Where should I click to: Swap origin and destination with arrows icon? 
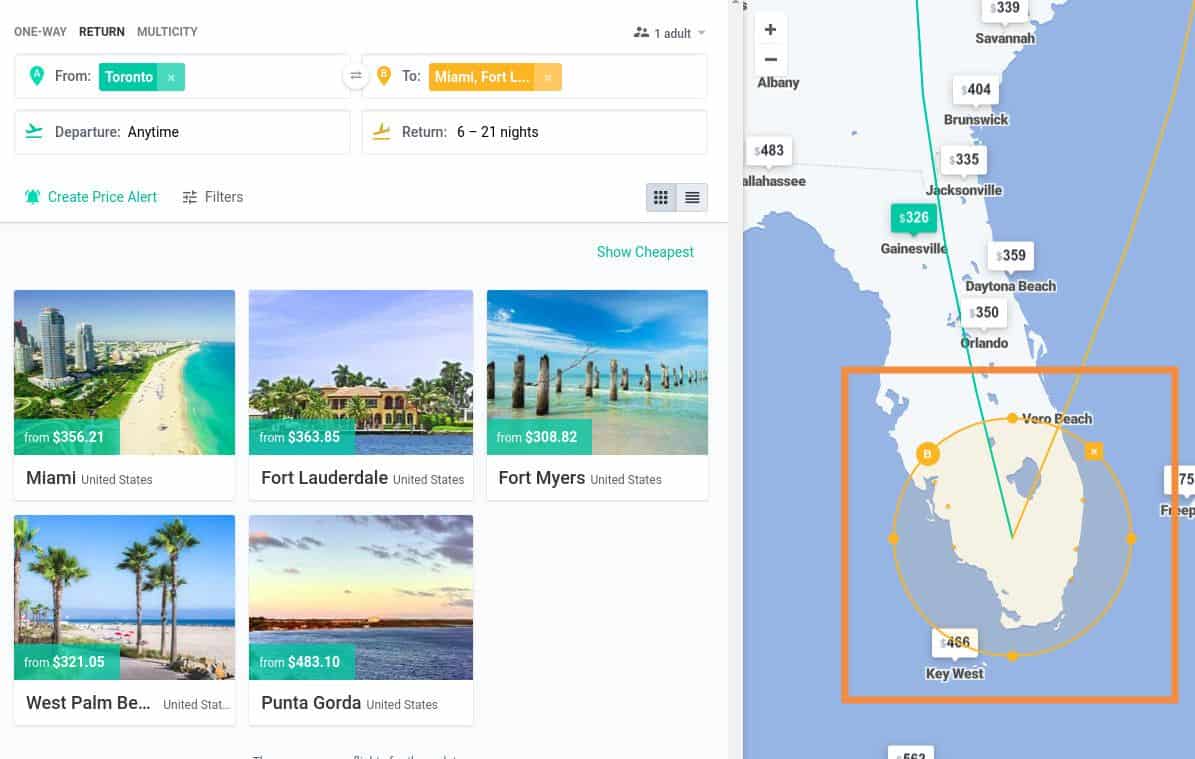click(x=356, y=75)
